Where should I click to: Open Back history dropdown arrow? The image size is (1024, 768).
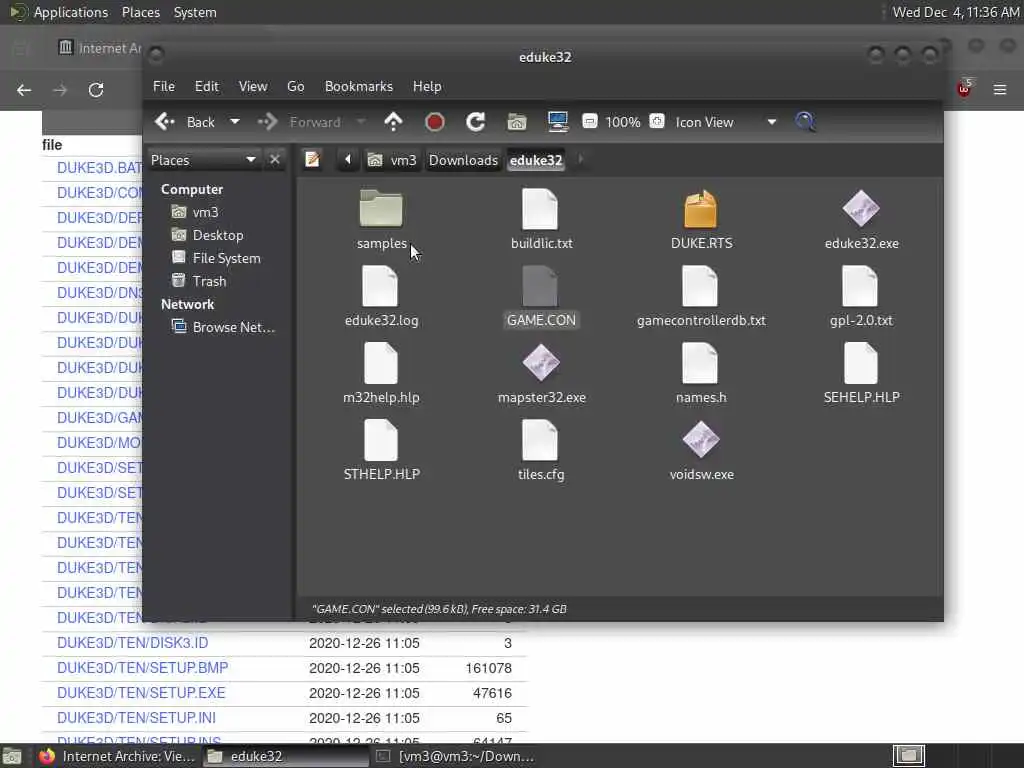tap(234, 122)
